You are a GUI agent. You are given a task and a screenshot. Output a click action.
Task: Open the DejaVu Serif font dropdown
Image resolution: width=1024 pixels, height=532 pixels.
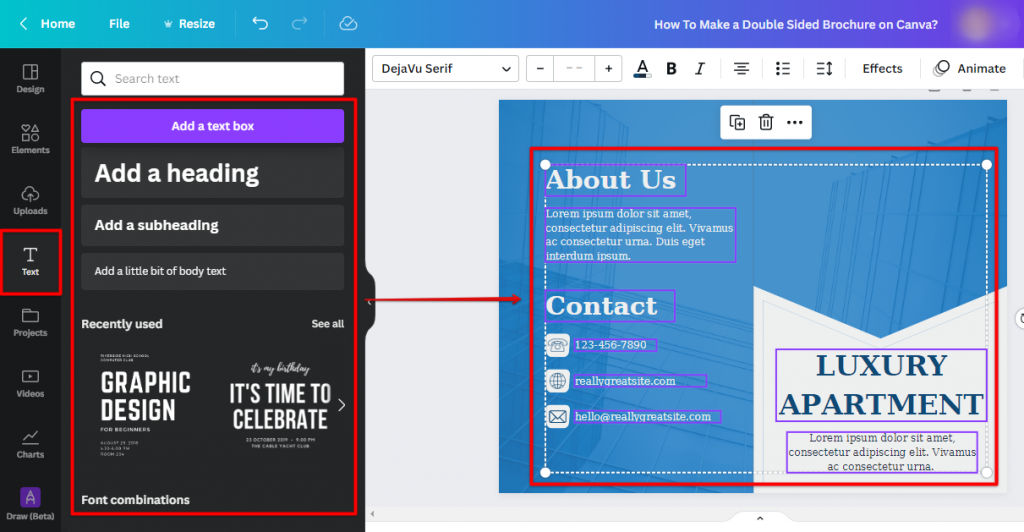click(x=445, y=68)
